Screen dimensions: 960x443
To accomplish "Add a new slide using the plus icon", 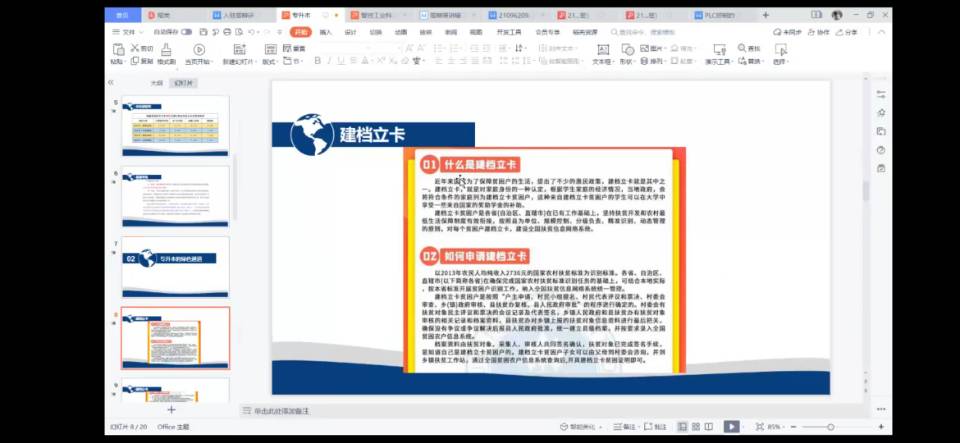I will tap(171, 410).
